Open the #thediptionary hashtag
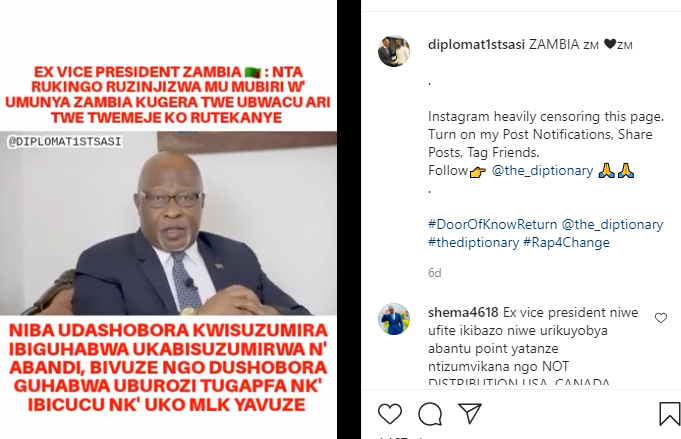The height and width of the screenshot is (439, 681). click(x=473, y=242)
